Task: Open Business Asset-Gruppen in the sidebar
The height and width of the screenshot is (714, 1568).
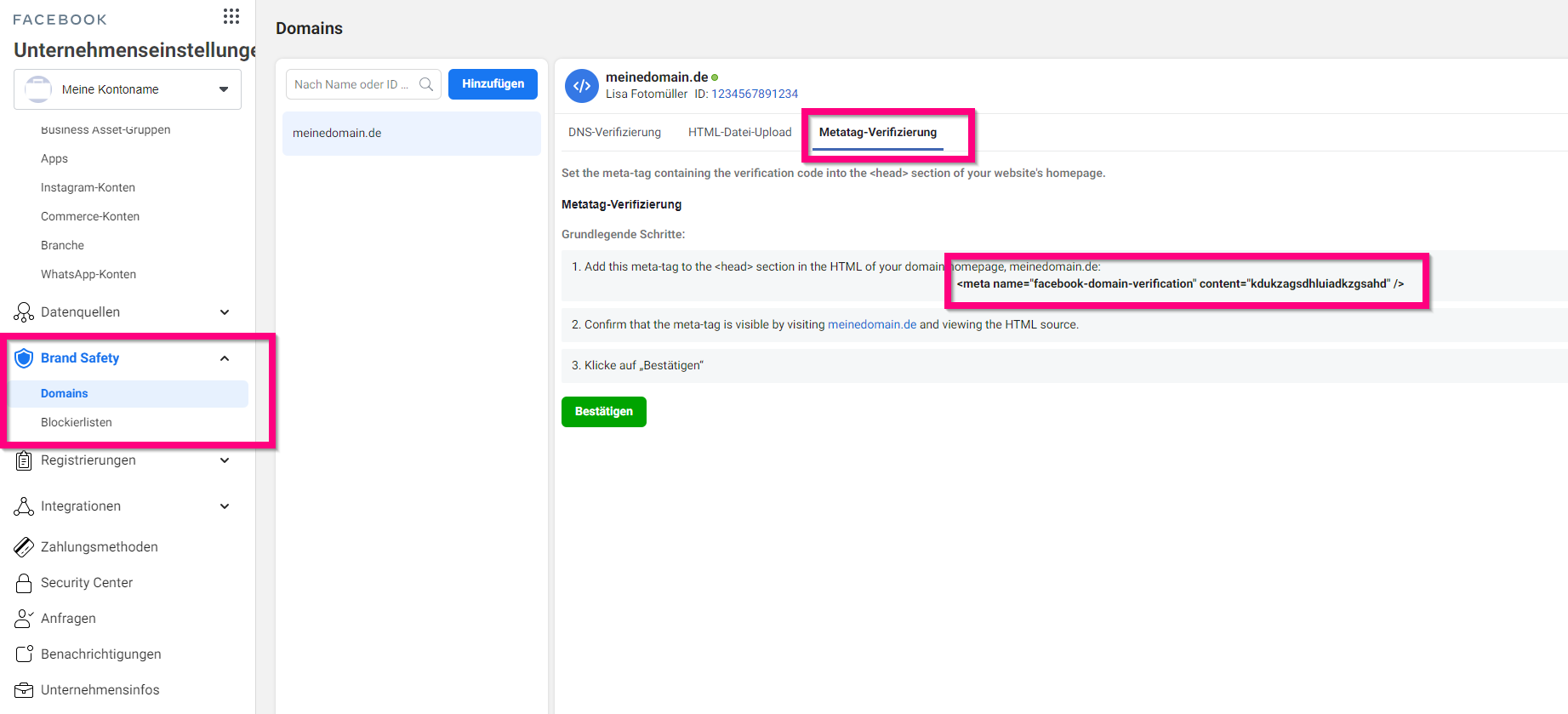Action: (105, 129)
